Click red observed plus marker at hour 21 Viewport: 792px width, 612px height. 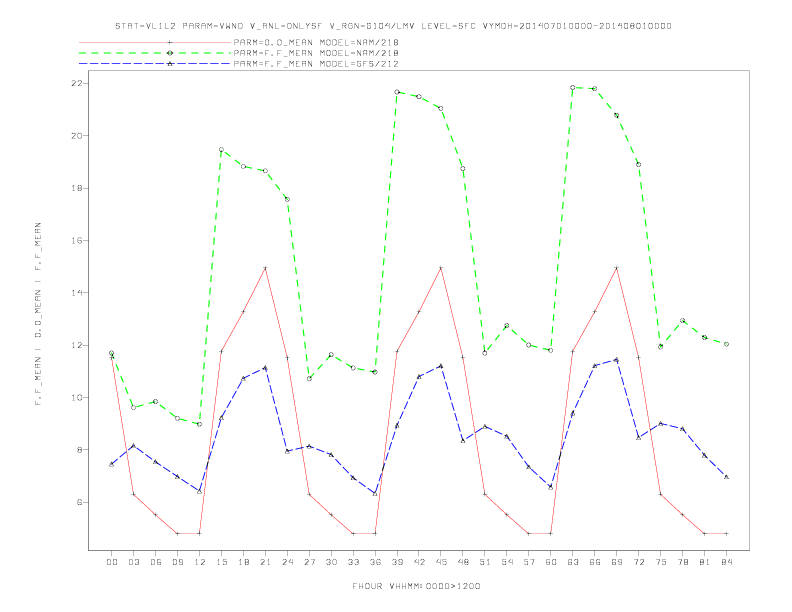265,268
